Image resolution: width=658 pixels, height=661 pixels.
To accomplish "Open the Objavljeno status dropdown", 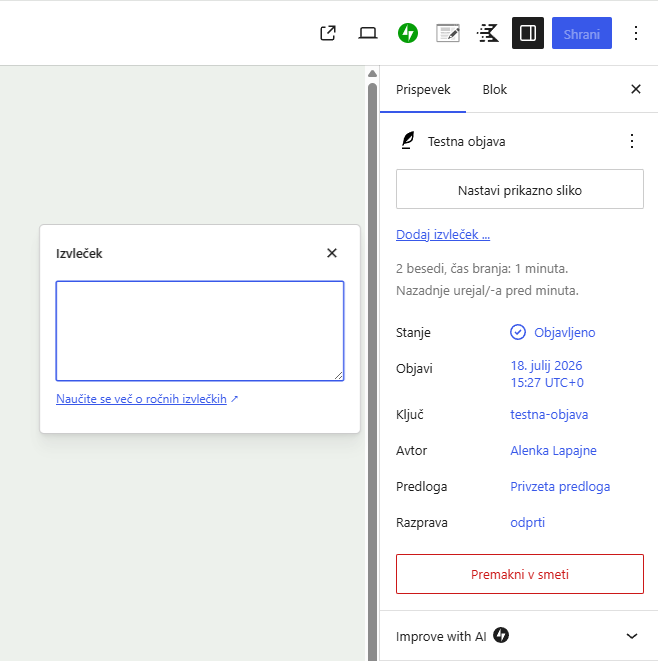I will click(552, 333).
